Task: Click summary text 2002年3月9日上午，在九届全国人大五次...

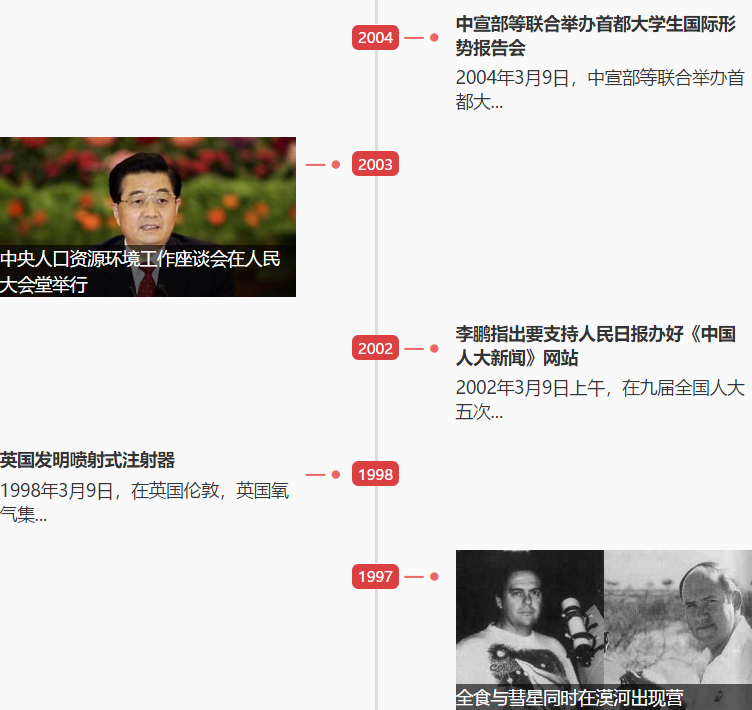Action: pyautogui.click(x=599, y=400)
